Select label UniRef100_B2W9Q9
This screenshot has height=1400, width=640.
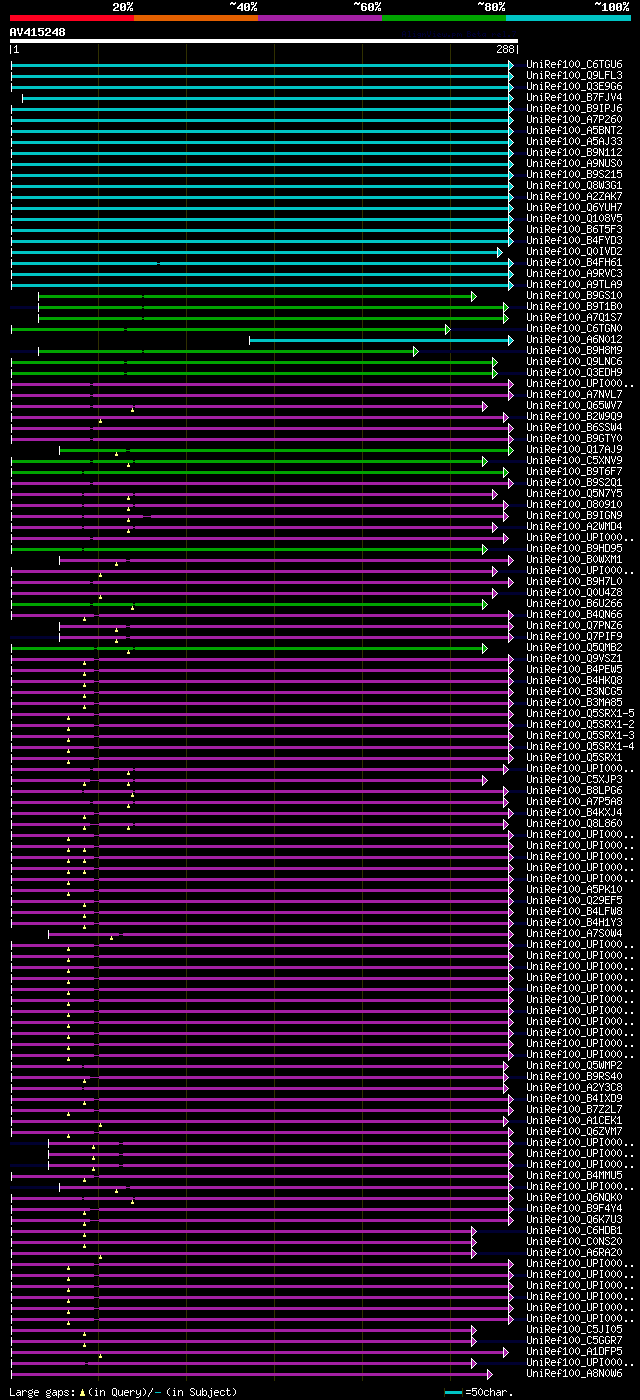[x=574, y=416]
